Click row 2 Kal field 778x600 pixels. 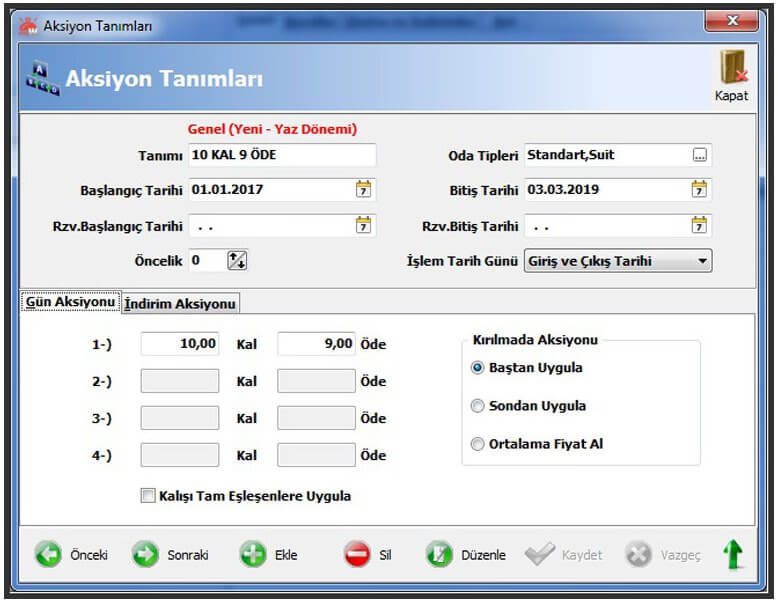(x=180, y=381)
